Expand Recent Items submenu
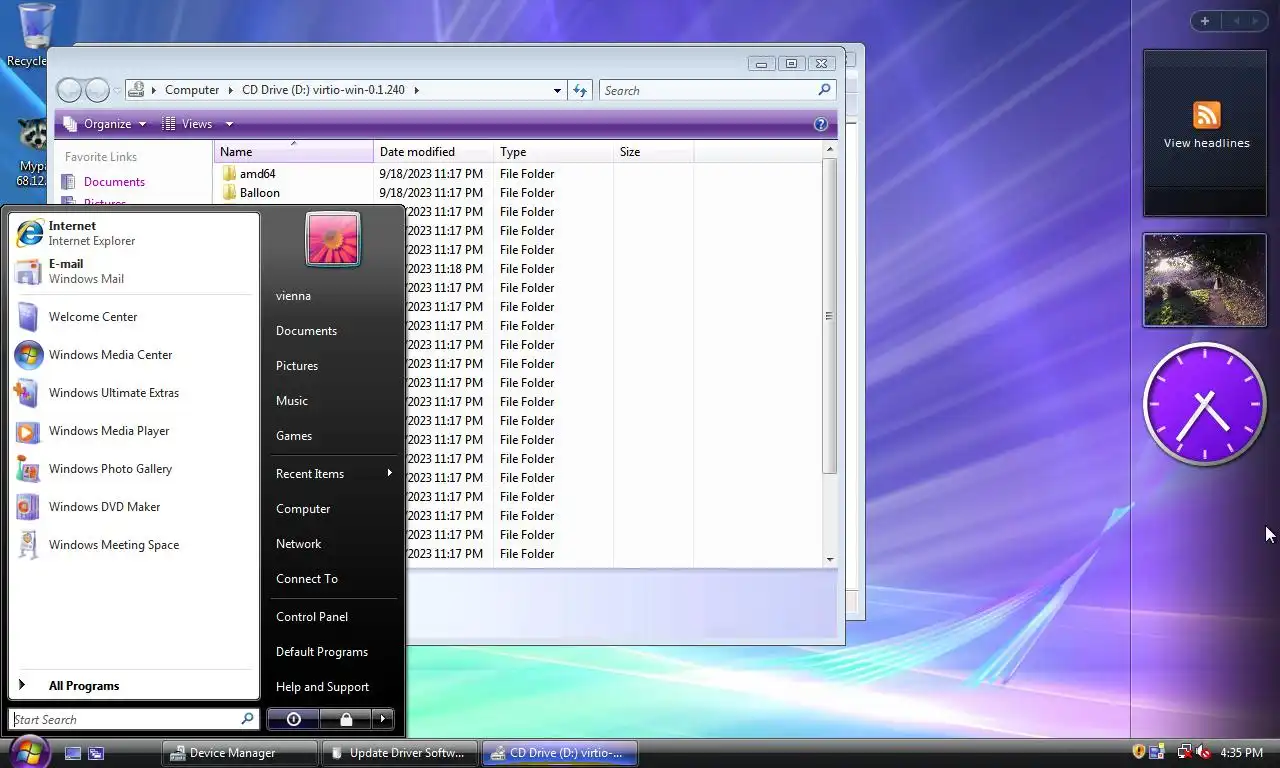The height and width of the screenshot is (768, 1280). click(x=333, y=474)
